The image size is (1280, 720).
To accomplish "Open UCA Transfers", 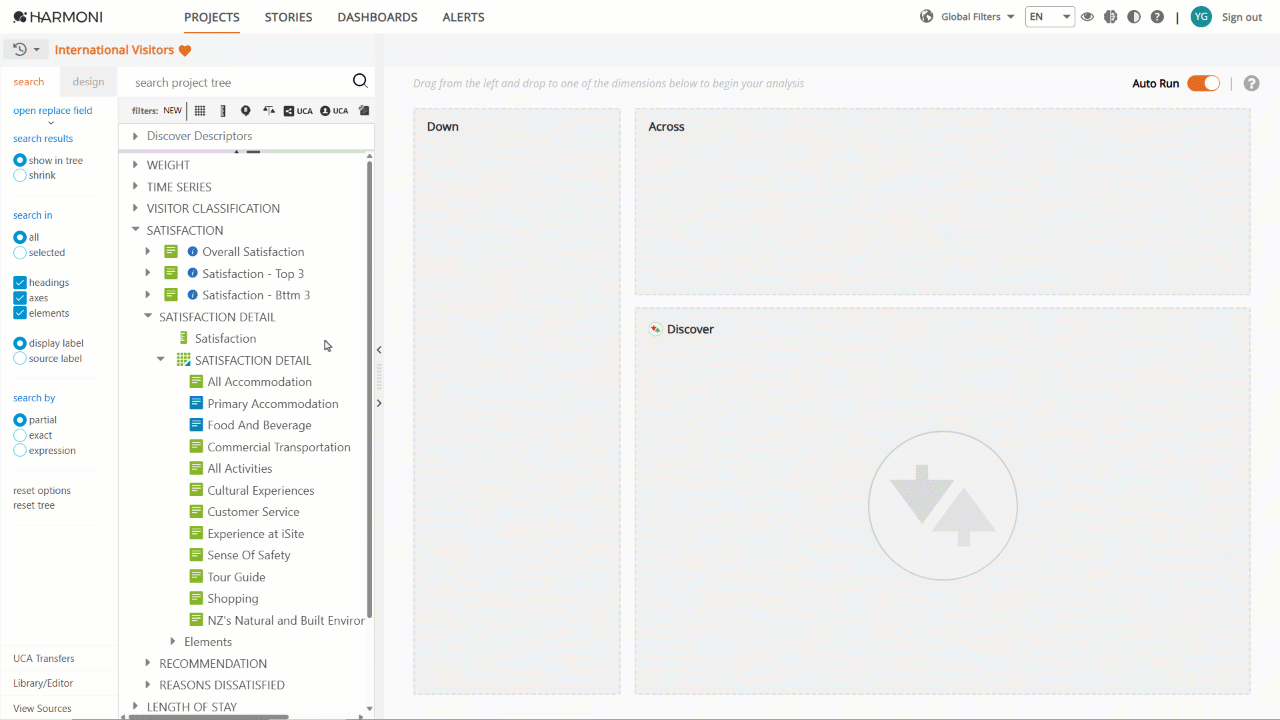I will [x=43, y=658].
